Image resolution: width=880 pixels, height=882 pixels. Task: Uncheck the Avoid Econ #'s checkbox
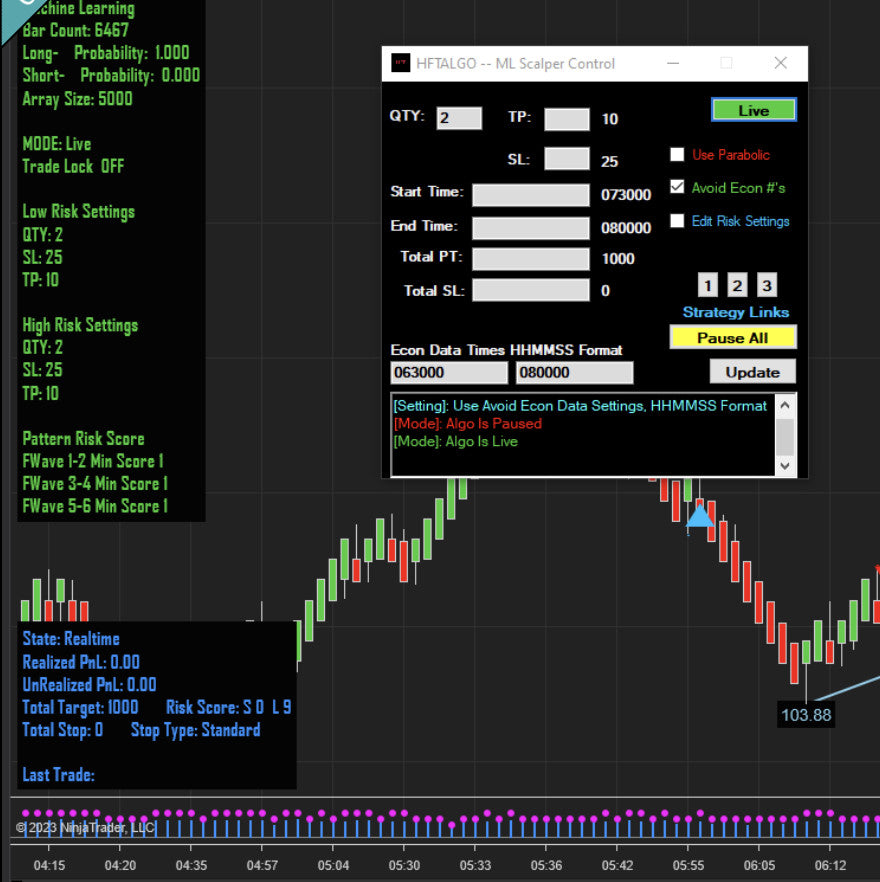coord(677,187)
